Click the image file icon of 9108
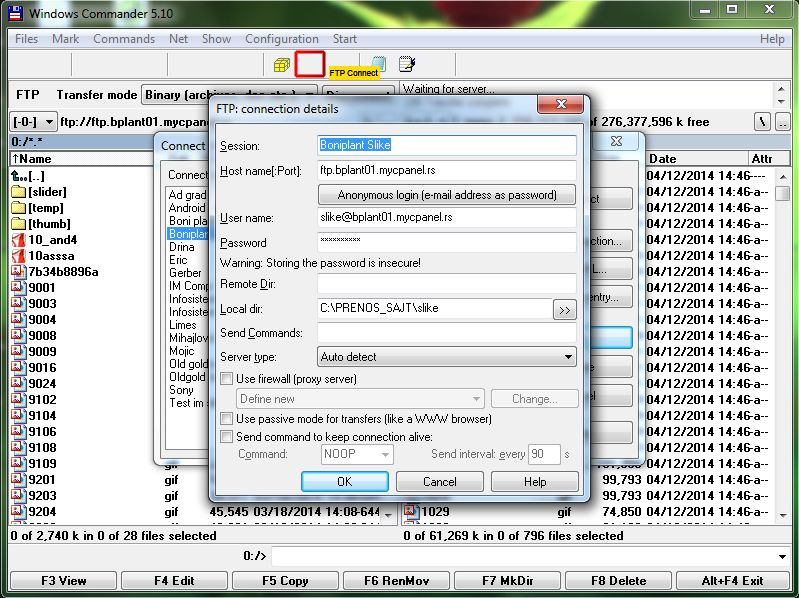 [x=18, y=447]
